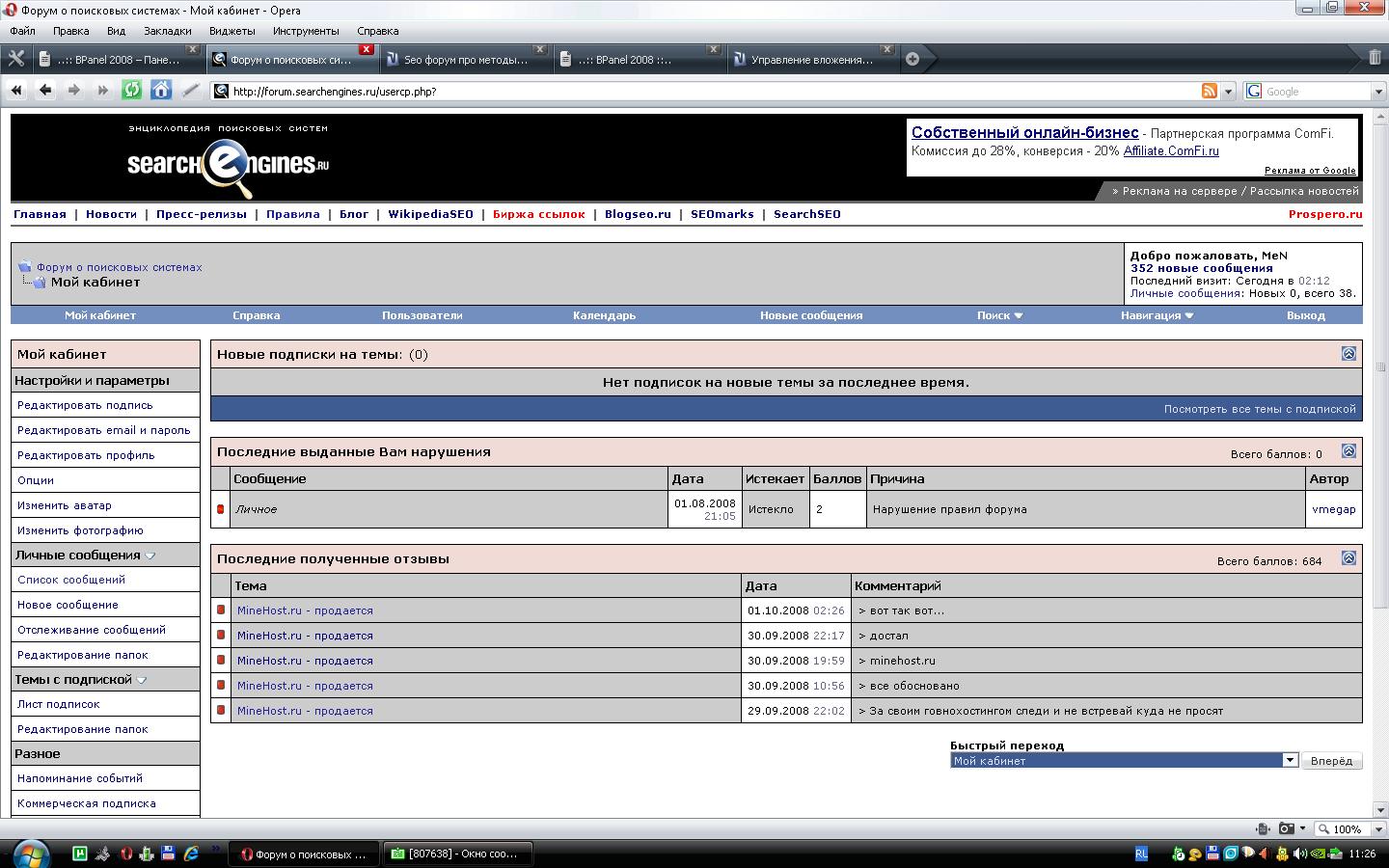Open a new tab with plus button
The width and height of the screenshot is (1389, 868).
tap(912, 59)
